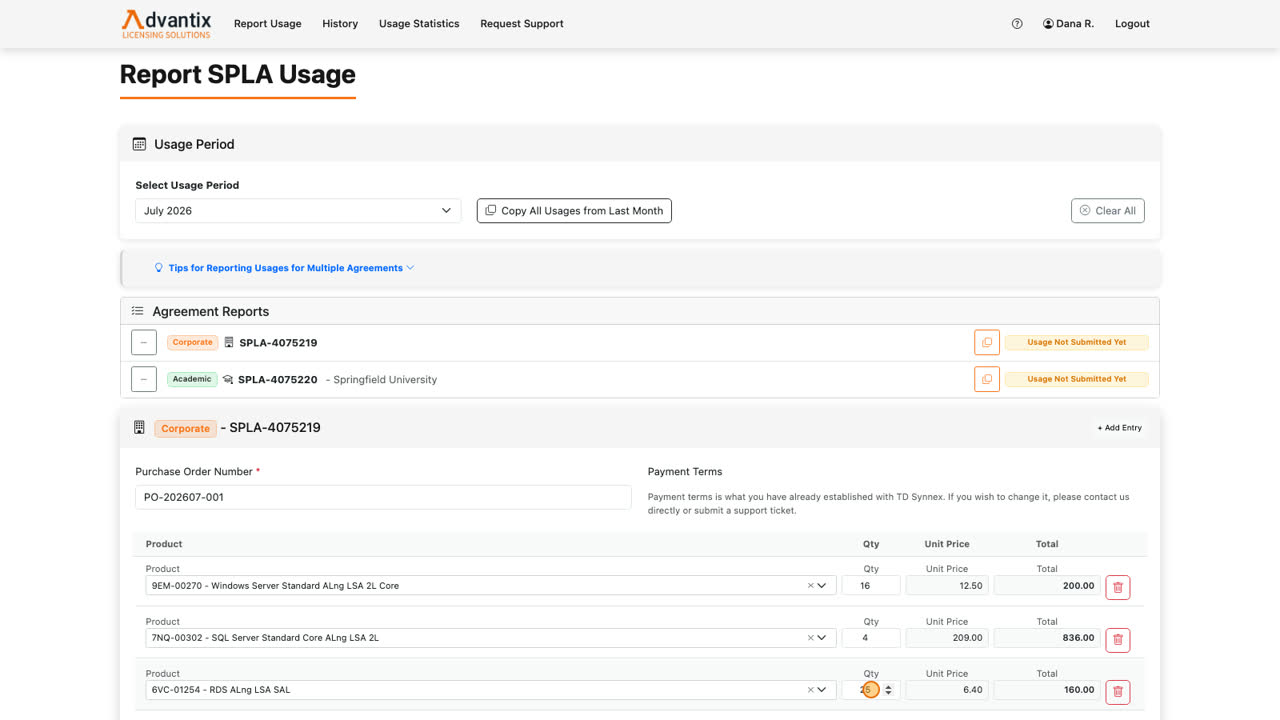Click Usage Not Submitted Yet badge for SPLA-4075219
The width and height of the screenshot is (1280, 720).
tap(1077, 342)
